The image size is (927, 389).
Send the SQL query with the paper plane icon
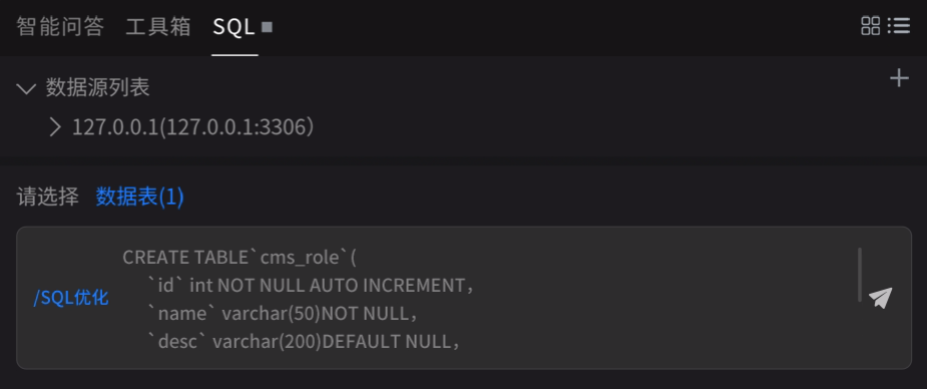[x=880, y=297]
